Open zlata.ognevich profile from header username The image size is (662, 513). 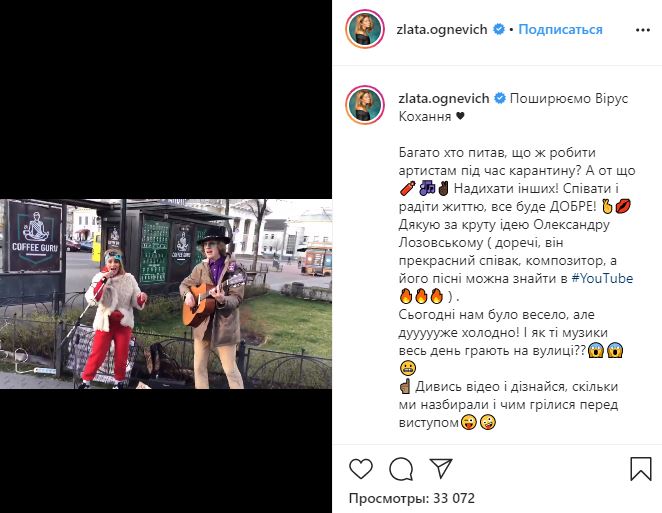pos(442,30)
